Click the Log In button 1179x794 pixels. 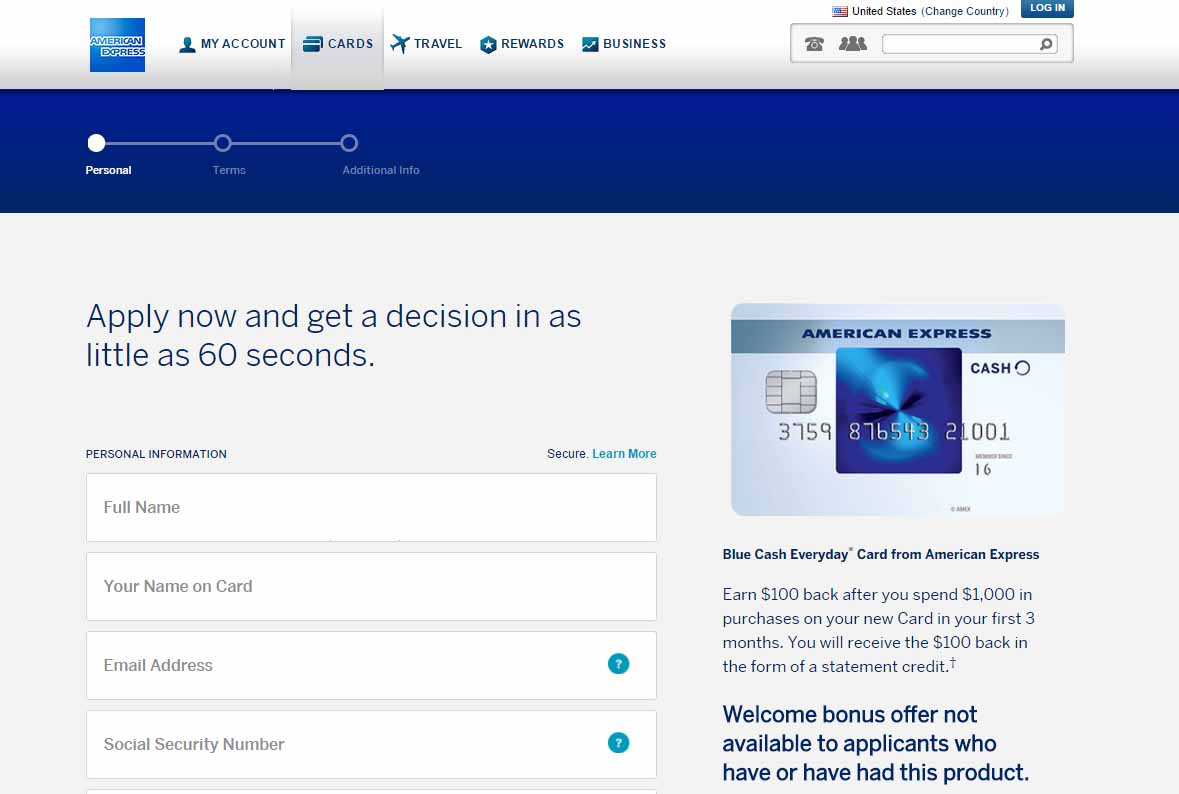1047,8
